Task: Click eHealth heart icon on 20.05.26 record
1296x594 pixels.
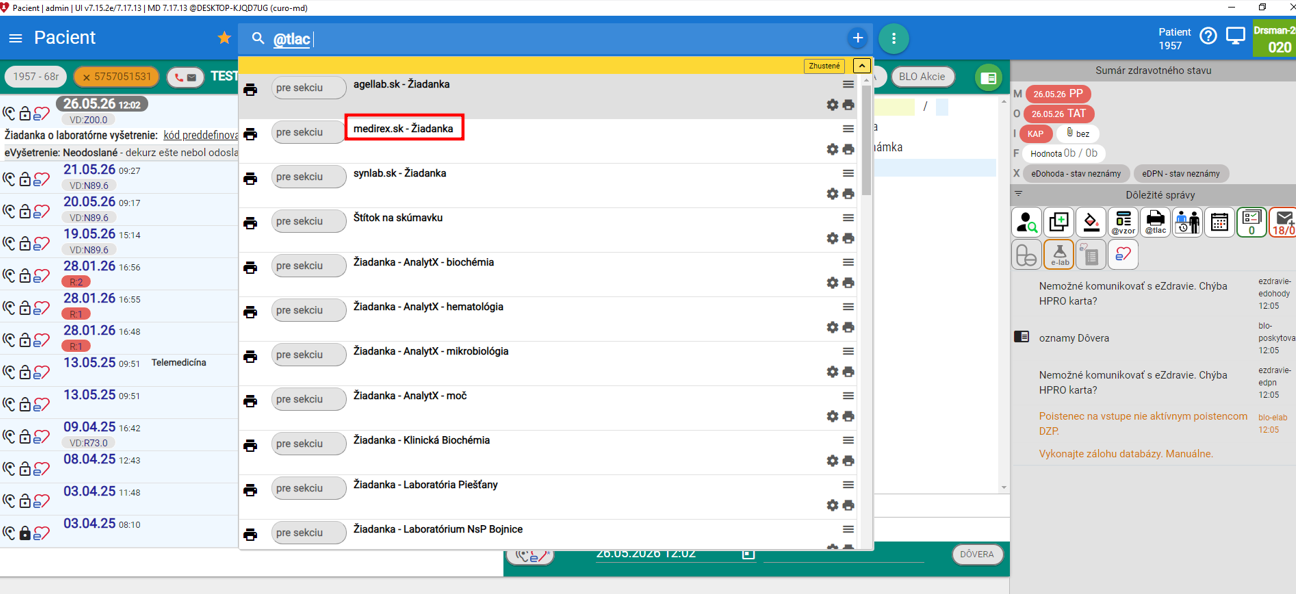Action: pos(41,211)
